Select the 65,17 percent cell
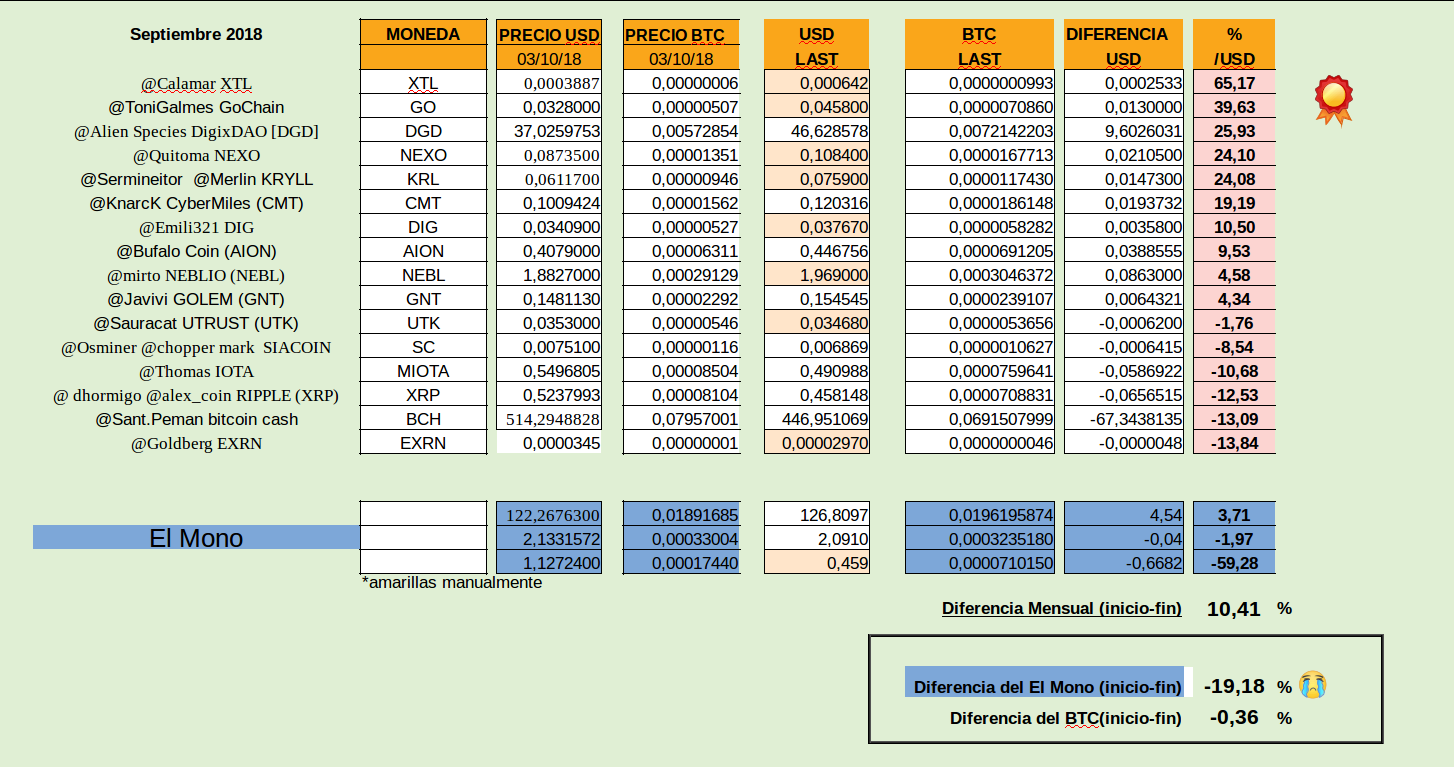 (1235, 83)
